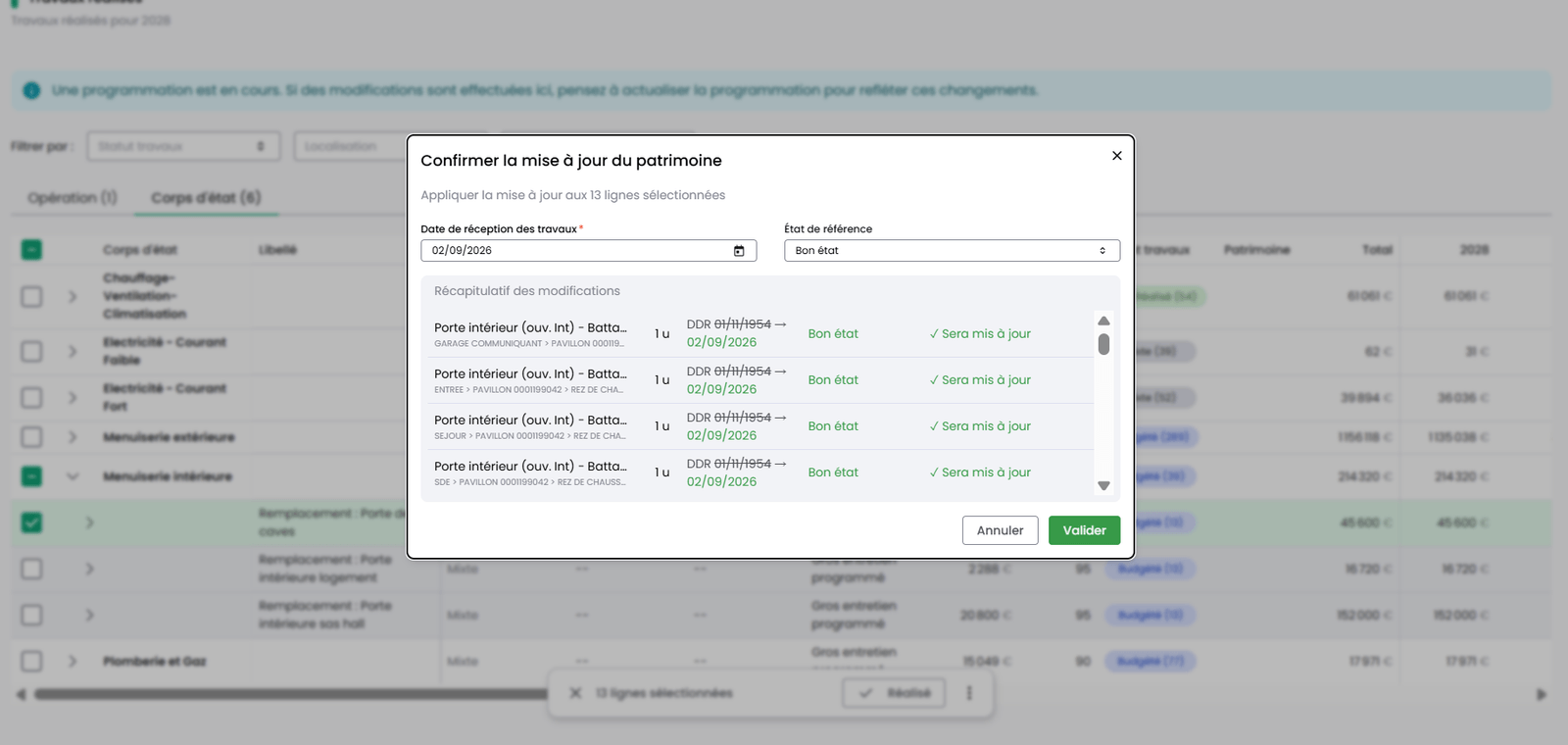This screenshot has height=745, width=1568.
Task: Expand the Chauffage-Ventilation-Climatisation row
Action: 73,296
